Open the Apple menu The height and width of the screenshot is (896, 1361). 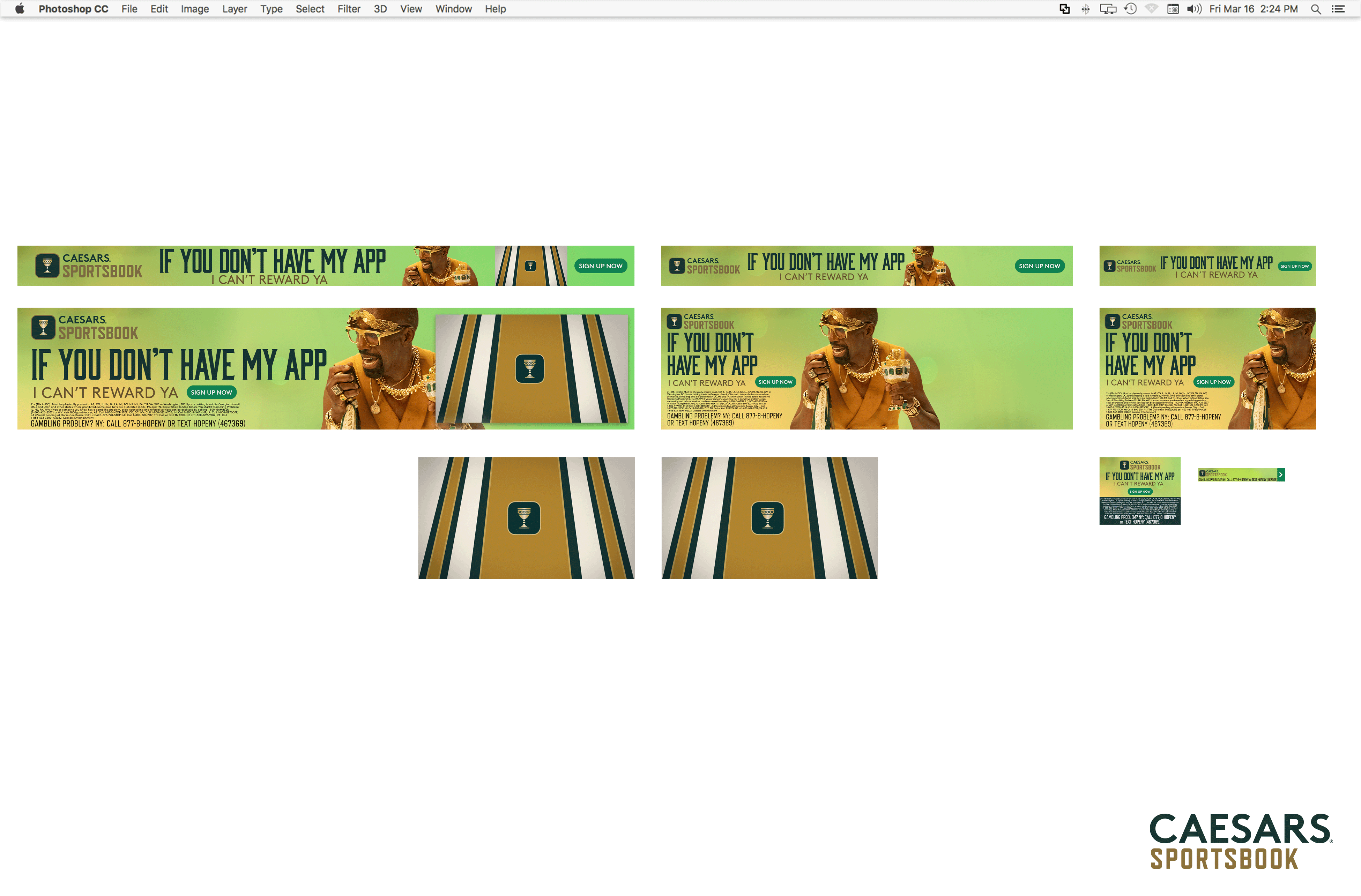click(20, 9)
